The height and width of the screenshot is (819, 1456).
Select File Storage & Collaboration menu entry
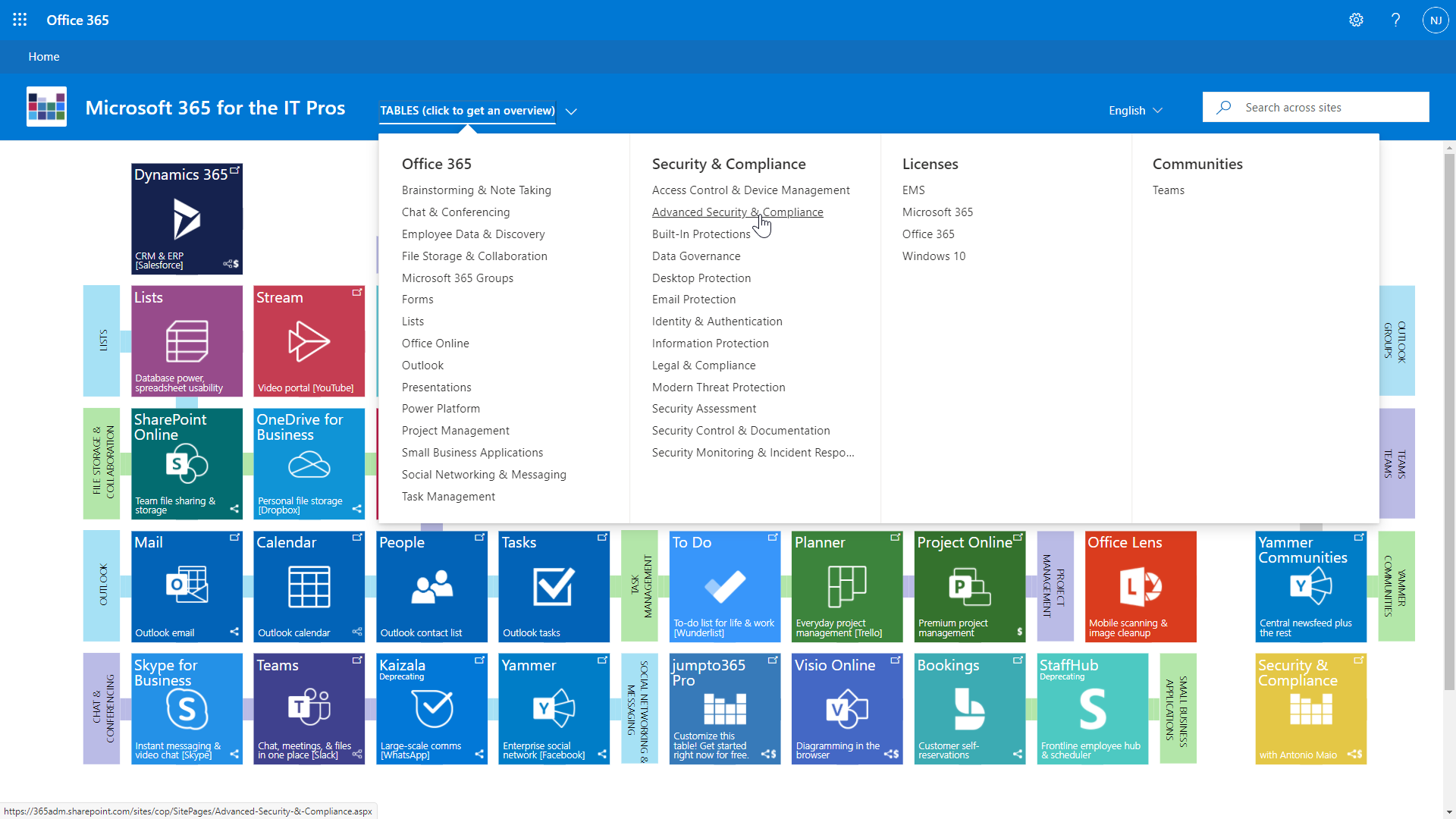pos(475,256)
